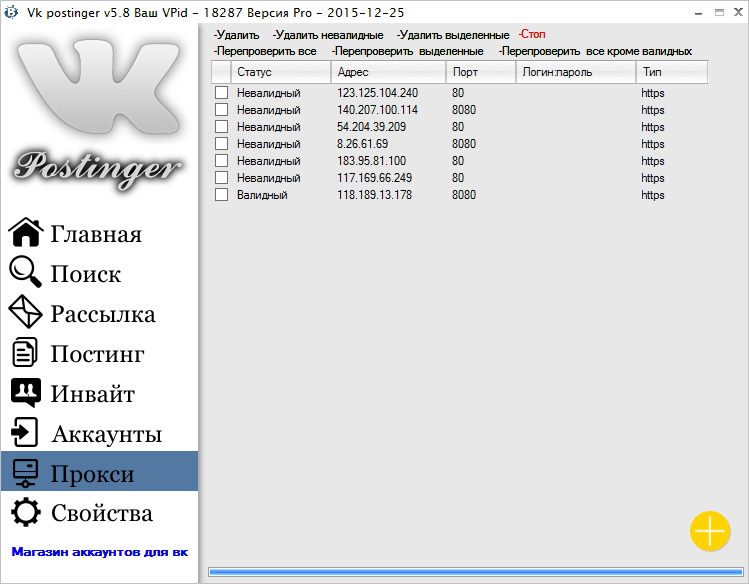Tick checkbox for proxy 123.125.104.240
Screen dimensions: 749x584
point(221,93)
